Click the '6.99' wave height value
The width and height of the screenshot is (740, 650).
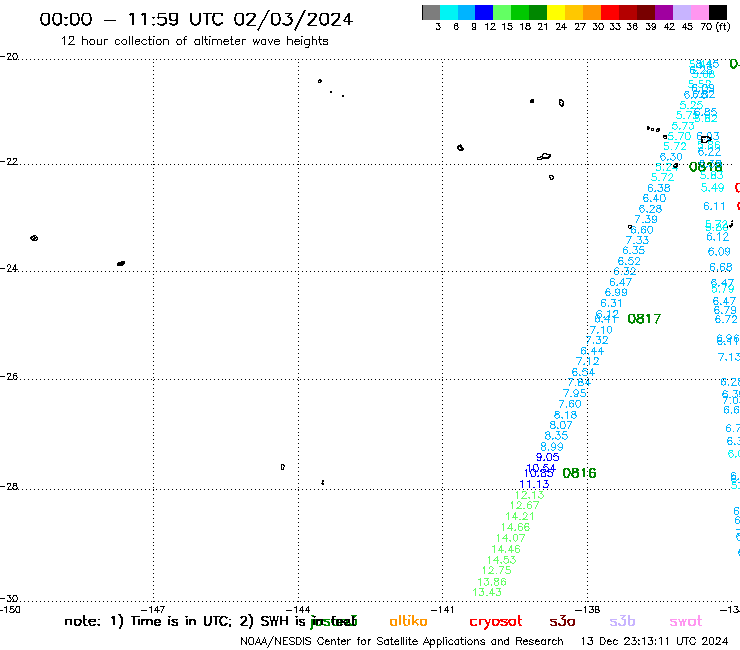pyautogui.click(x=616, y=292)
